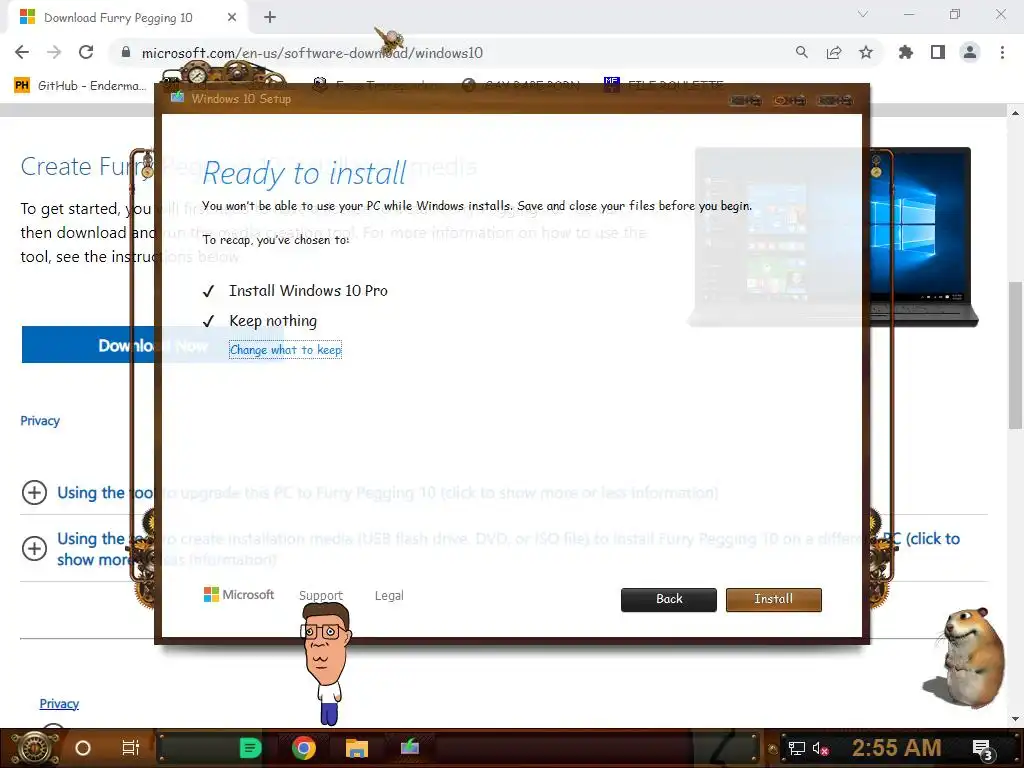Open the tab search chevron in title bar
The width and height of the screenshot is (1024, 768).
863,14
